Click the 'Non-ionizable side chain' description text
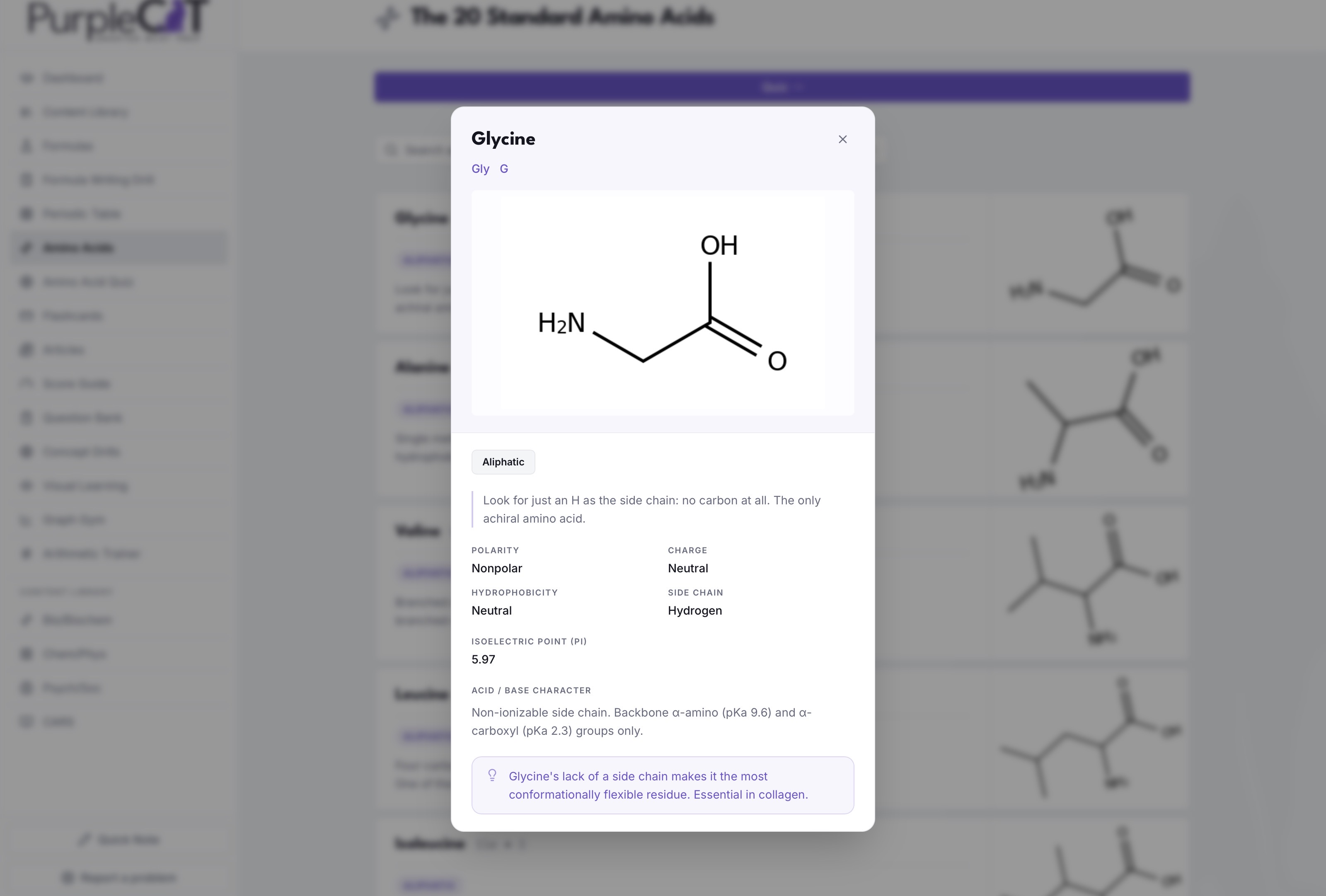 tap(641, 722)
